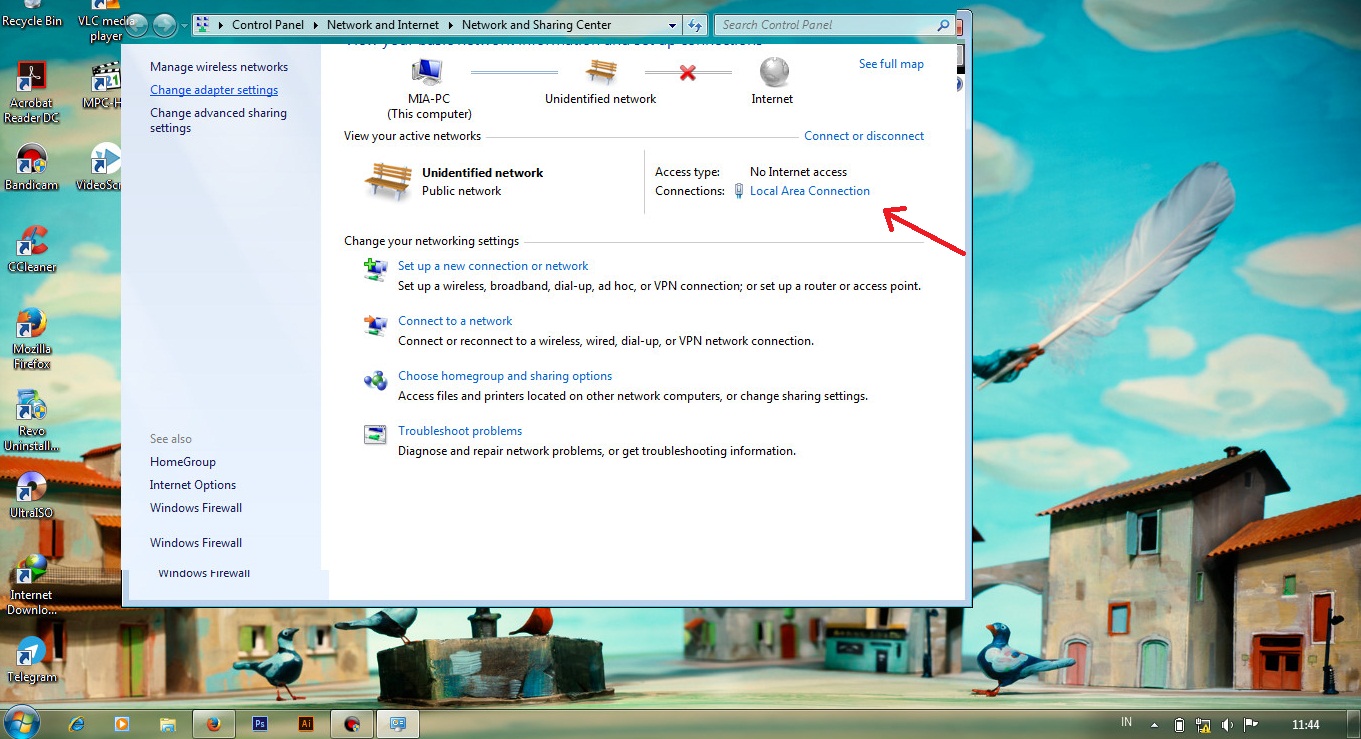Click Network and Internet breadcrumb item
The width and height of the screenshot is (1361, 739).
coord(384,25)
